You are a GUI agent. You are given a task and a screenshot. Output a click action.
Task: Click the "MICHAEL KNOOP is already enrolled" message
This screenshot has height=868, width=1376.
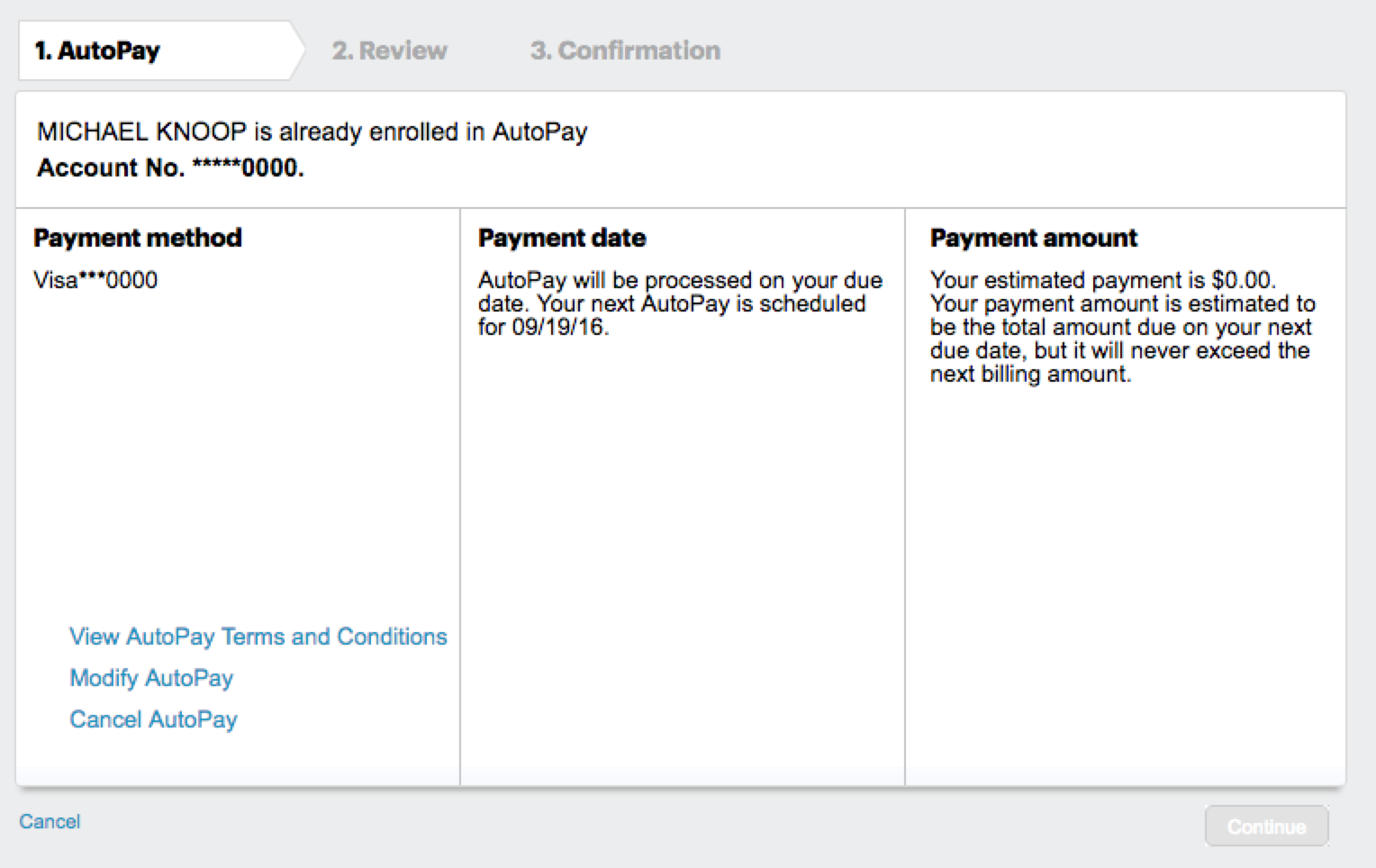312,132
